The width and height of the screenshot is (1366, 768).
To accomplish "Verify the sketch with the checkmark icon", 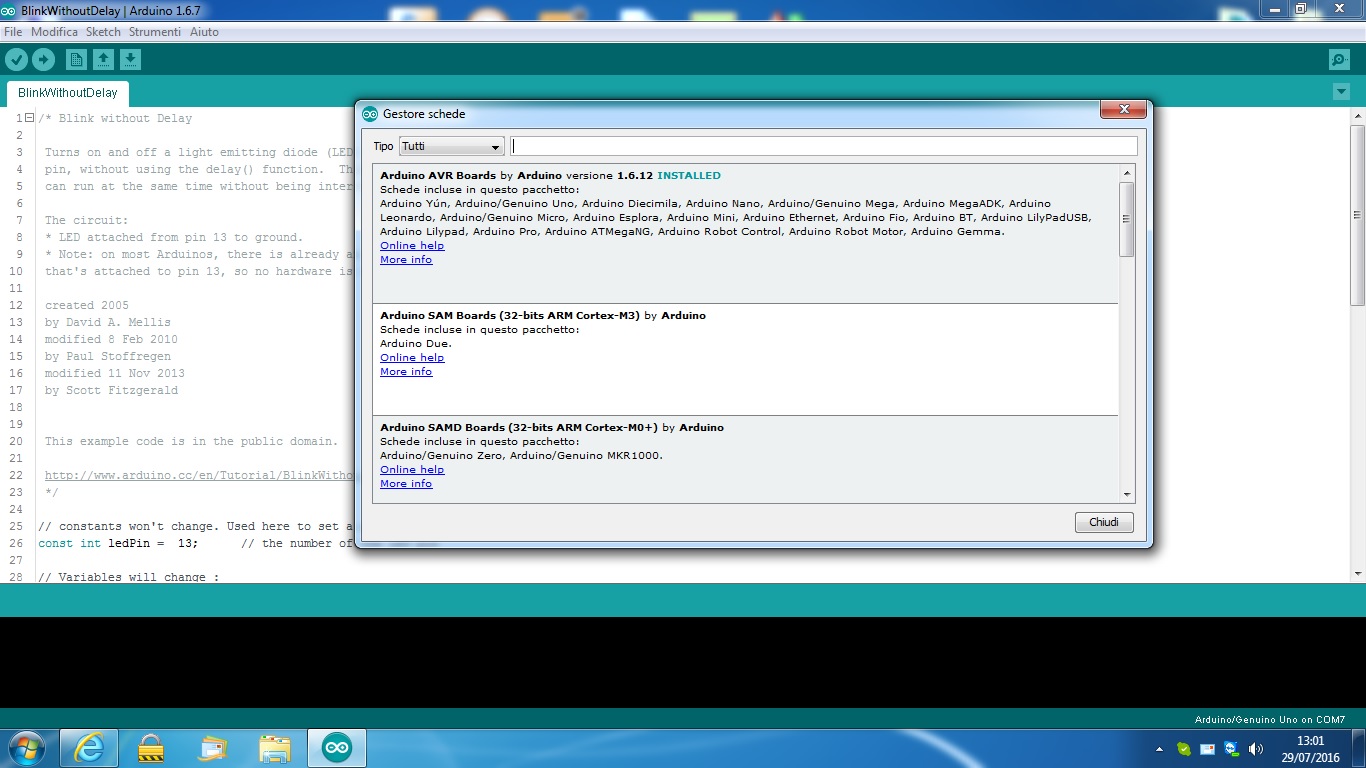I will pos(16,59).
